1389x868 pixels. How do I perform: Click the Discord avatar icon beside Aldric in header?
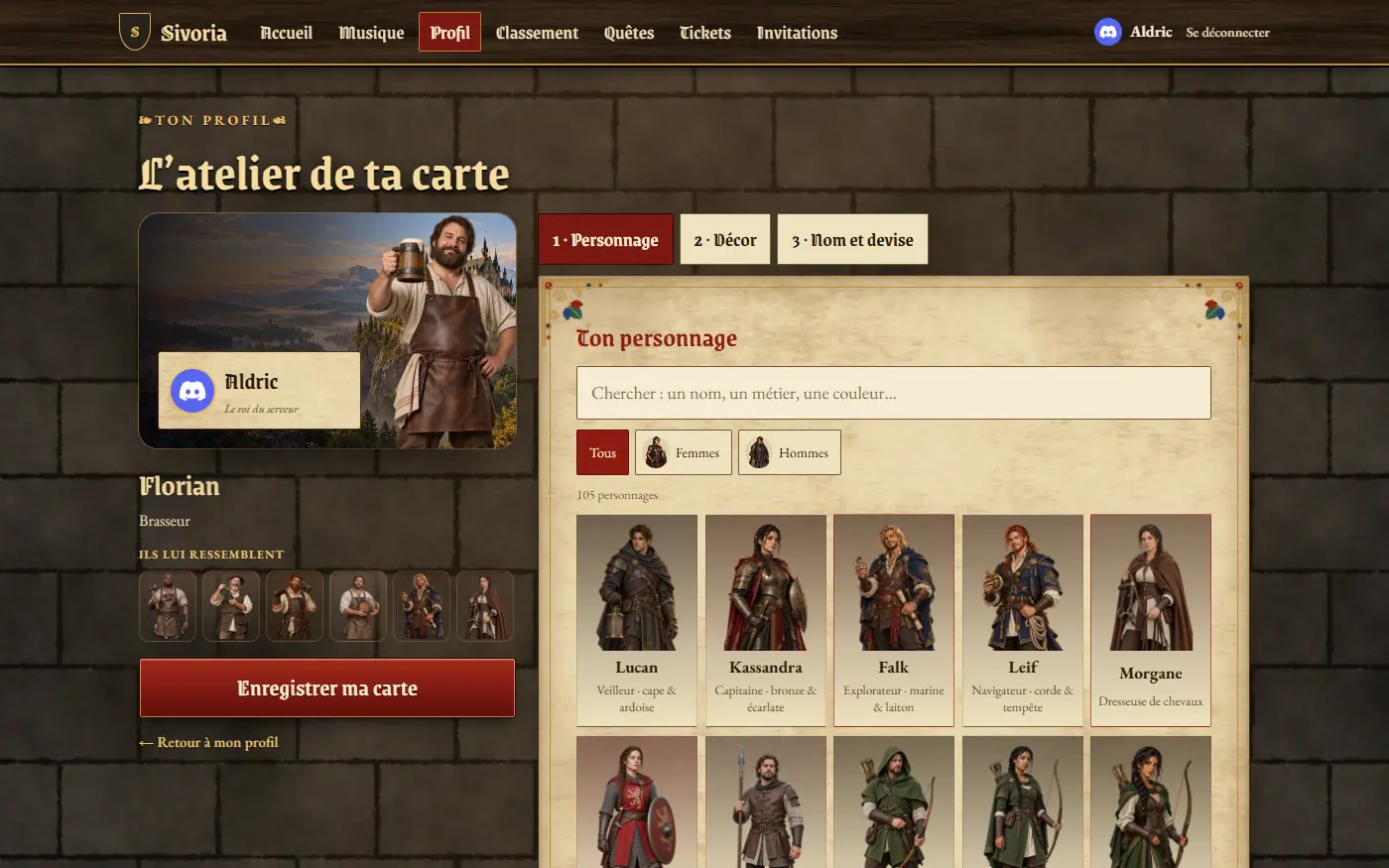point(1108,32)
